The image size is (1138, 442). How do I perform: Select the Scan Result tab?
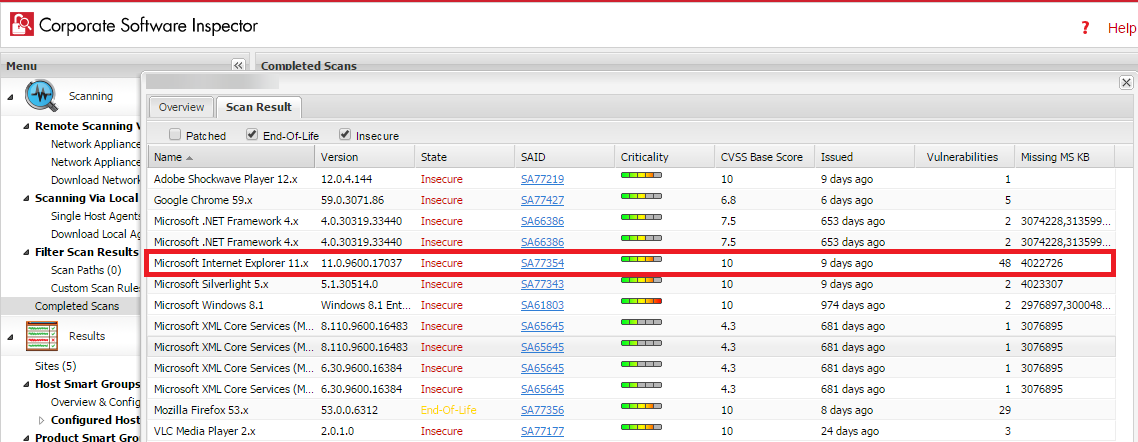coord(259,107)
